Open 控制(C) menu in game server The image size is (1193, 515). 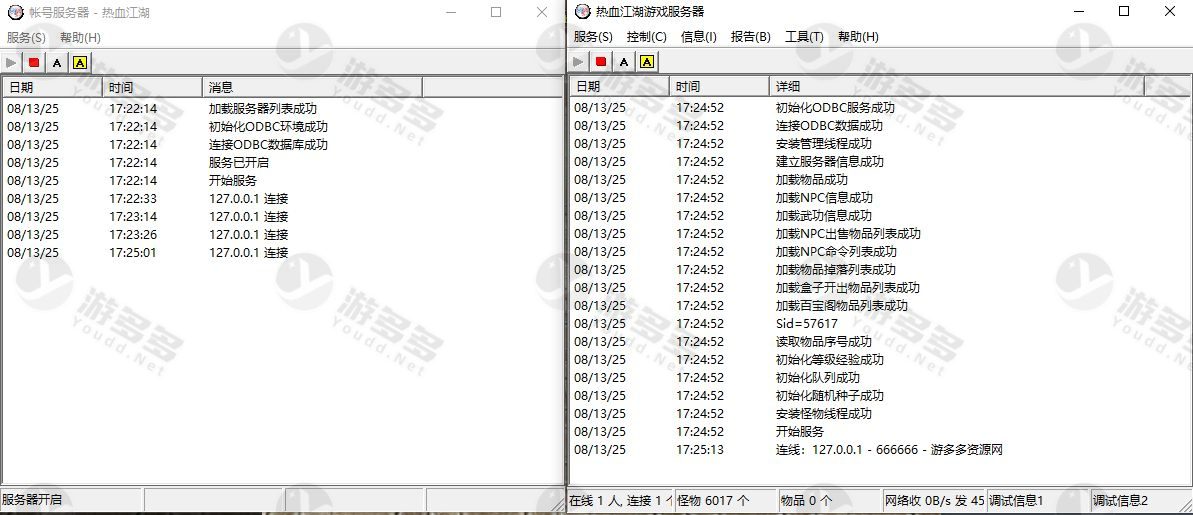click(646, 37)
